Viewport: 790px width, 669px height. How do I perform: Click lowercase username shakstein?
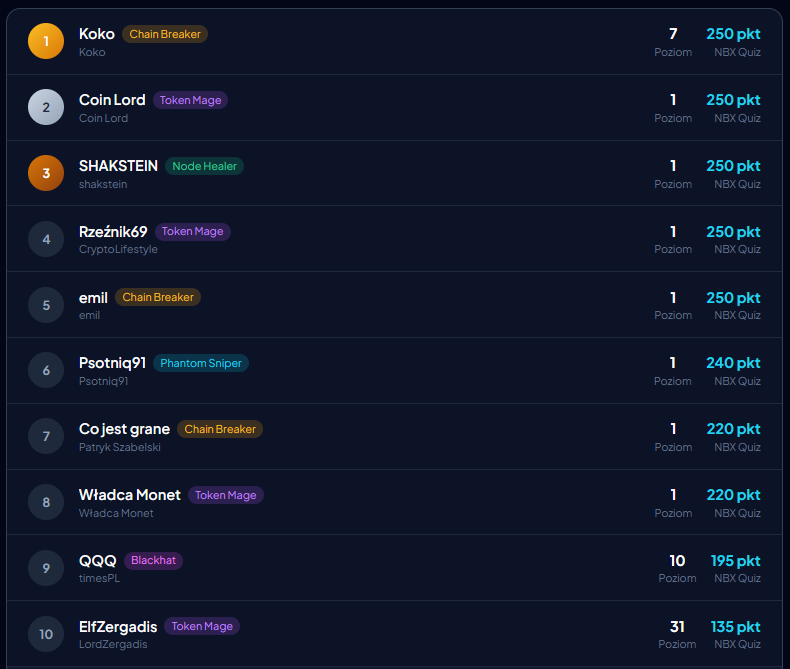coord(103,184)
